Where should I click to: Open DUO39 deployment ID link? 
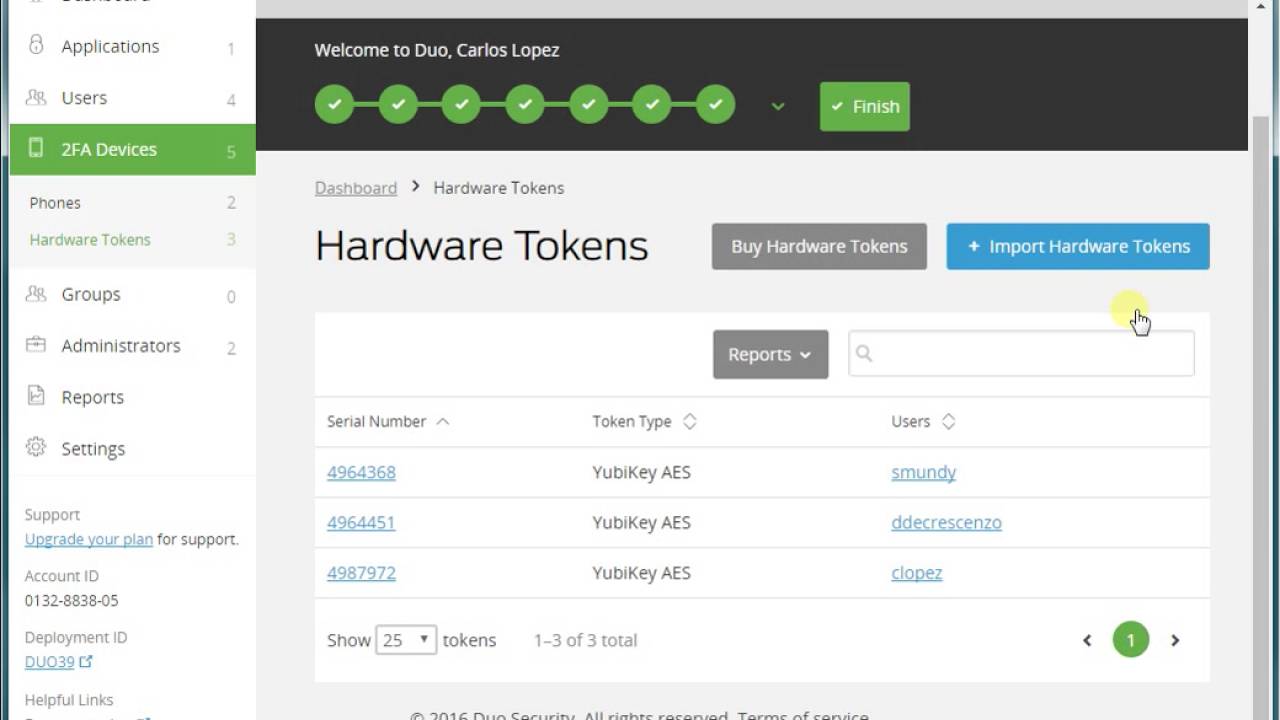49,661
